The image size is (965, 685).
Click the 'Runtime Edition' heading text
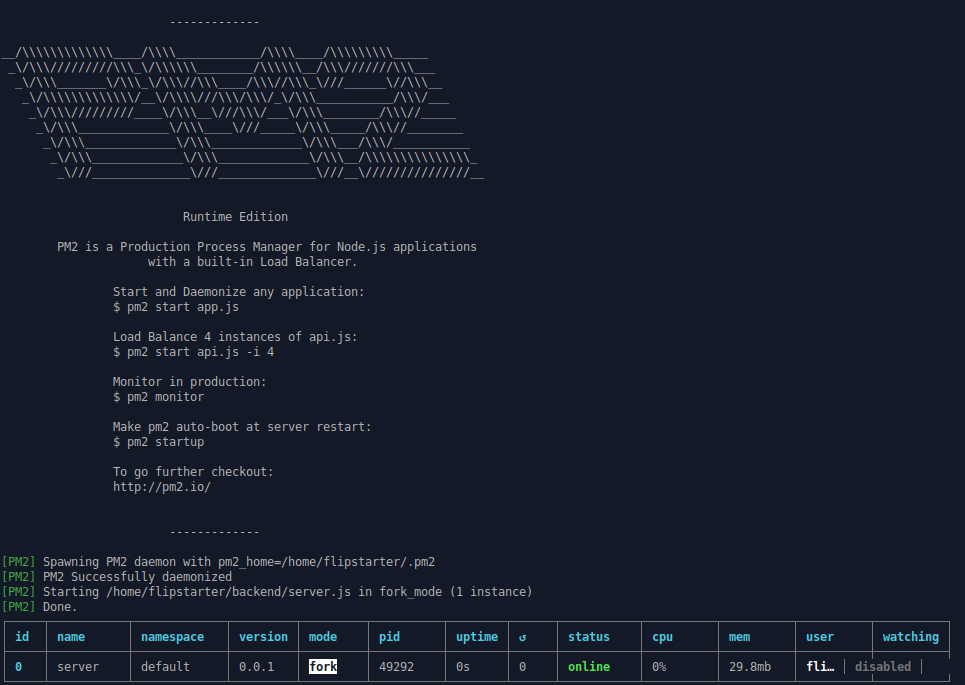pos(235,217)
